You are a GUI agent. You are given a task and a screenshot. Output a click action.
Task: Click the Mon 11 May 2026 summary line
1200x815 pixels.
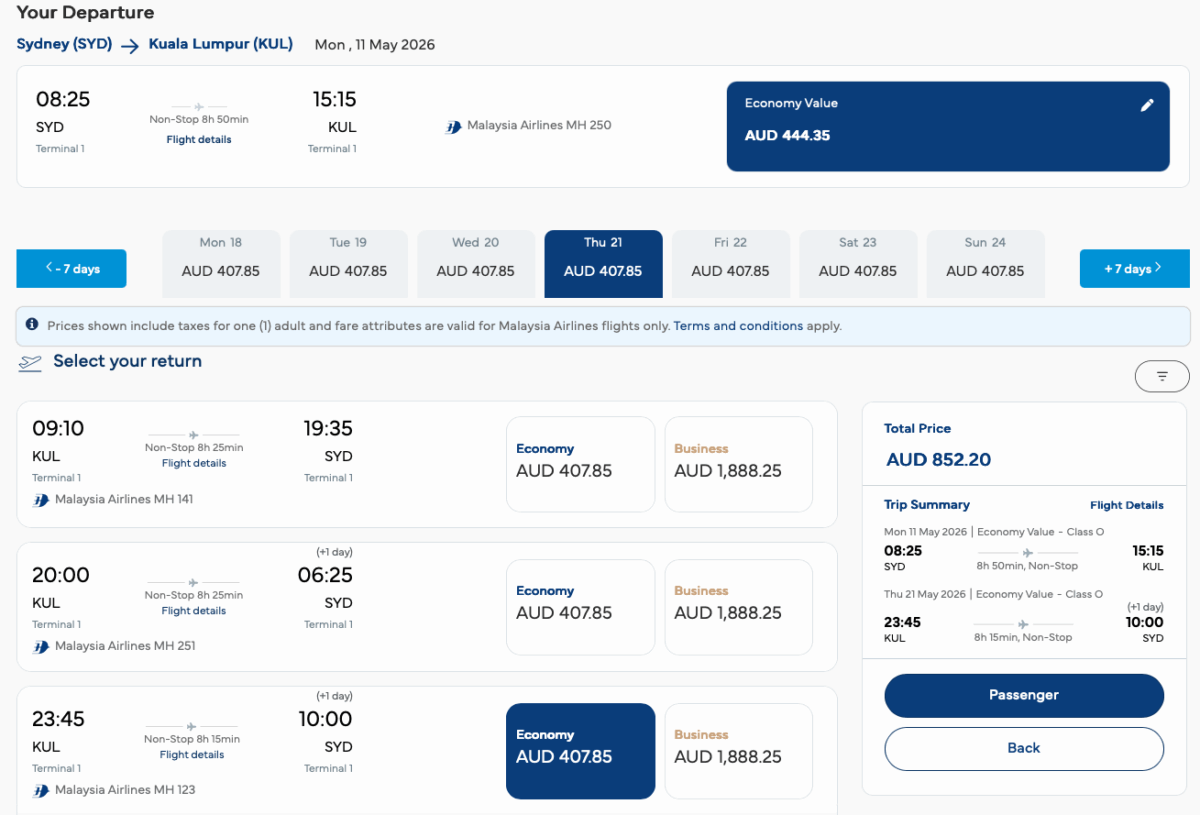click(x=994, y=532)
